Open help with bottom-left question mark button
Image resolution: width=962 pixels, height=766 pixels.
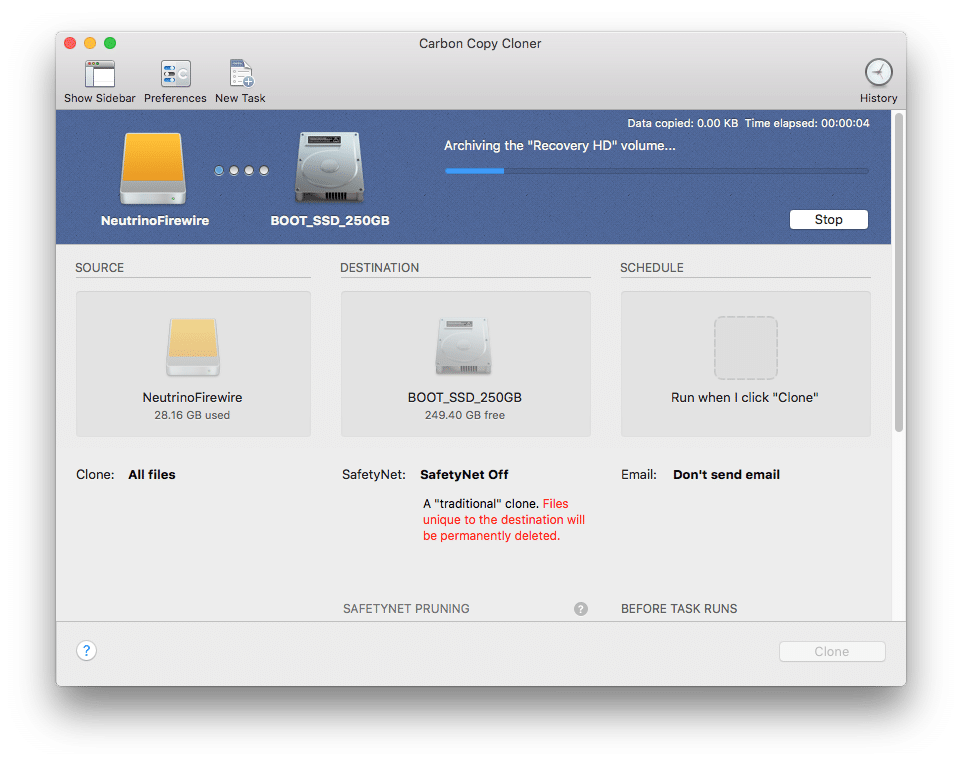coord(87,651)
